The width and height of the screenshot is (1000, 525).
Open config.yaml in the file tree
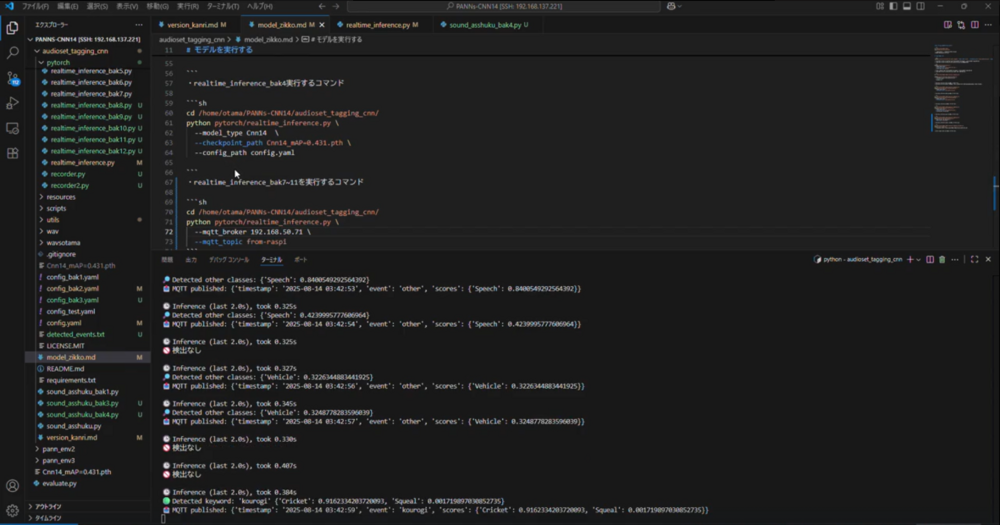[x=63, y=323]
